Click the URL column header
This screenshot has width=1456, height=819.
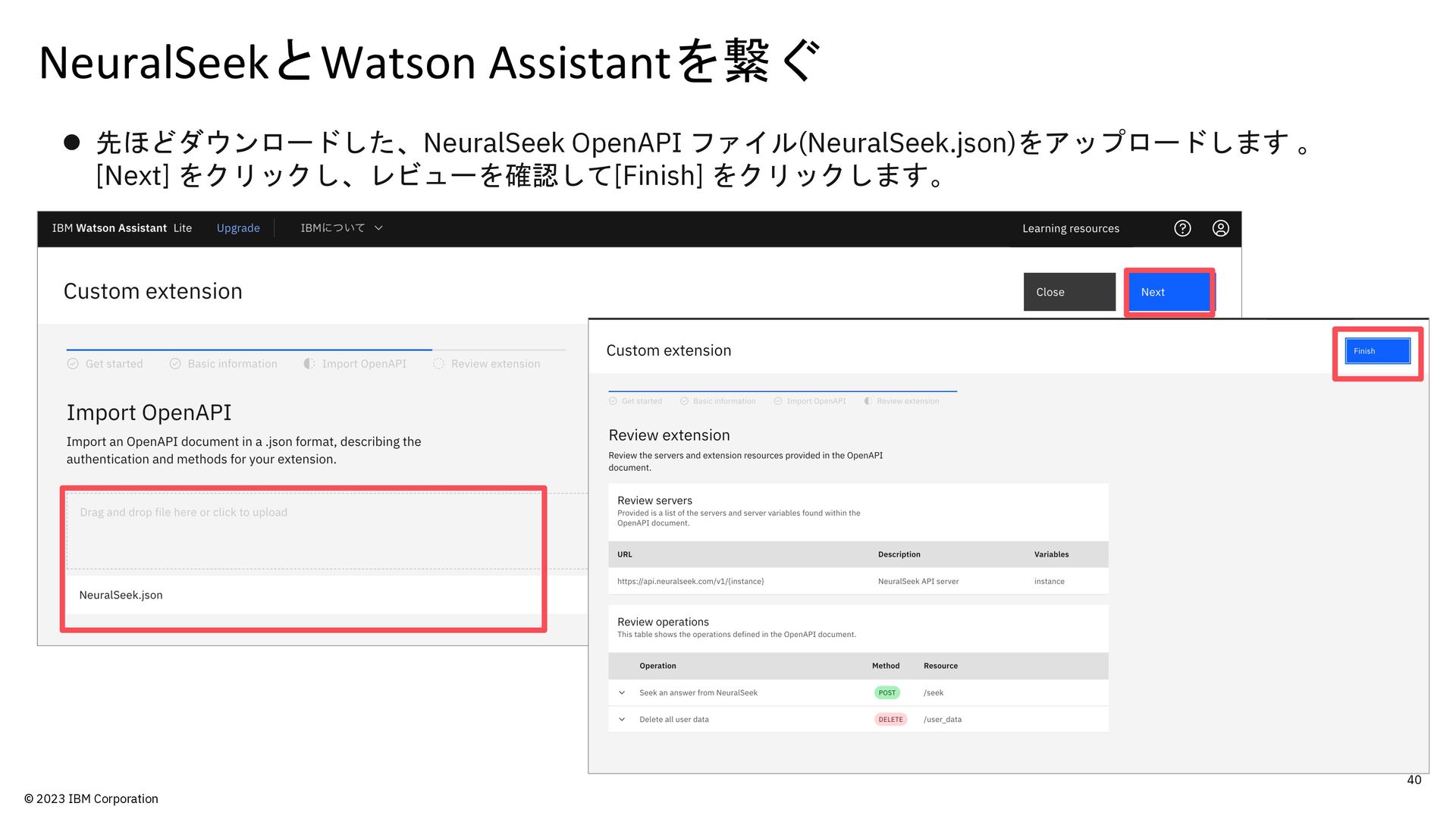click(x=624, y=554)
